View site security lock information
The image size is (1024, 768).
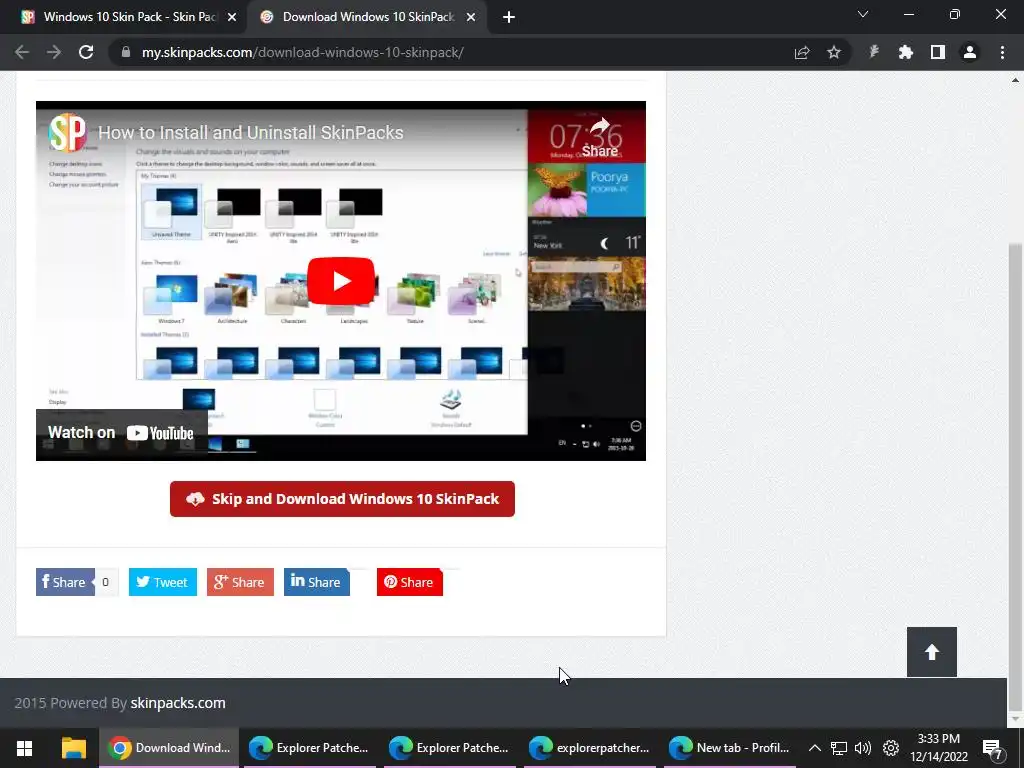[125, 52]
